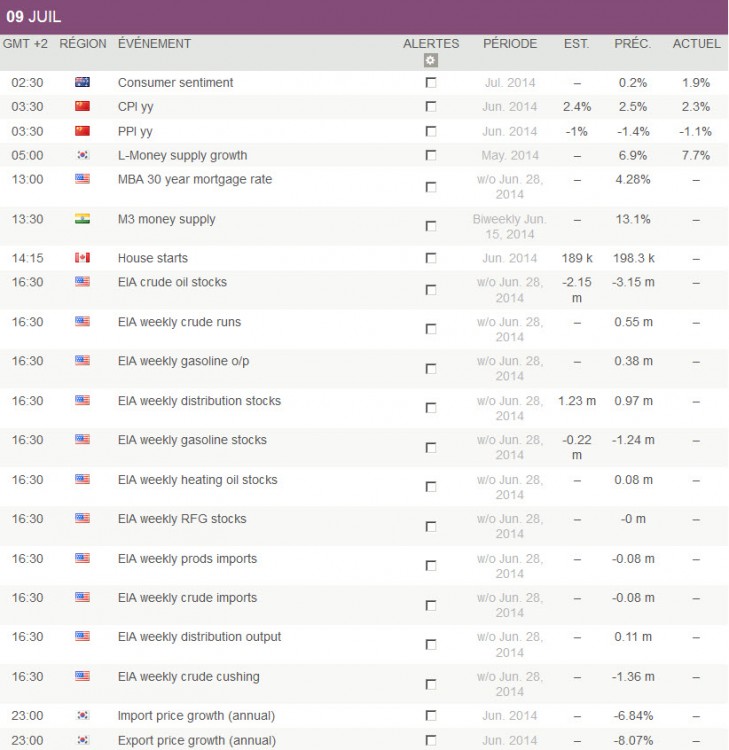This screenshot has height=750, width=729.
Task: Click the India flag beside M3 money supply
Action: [x=82, y=219]
